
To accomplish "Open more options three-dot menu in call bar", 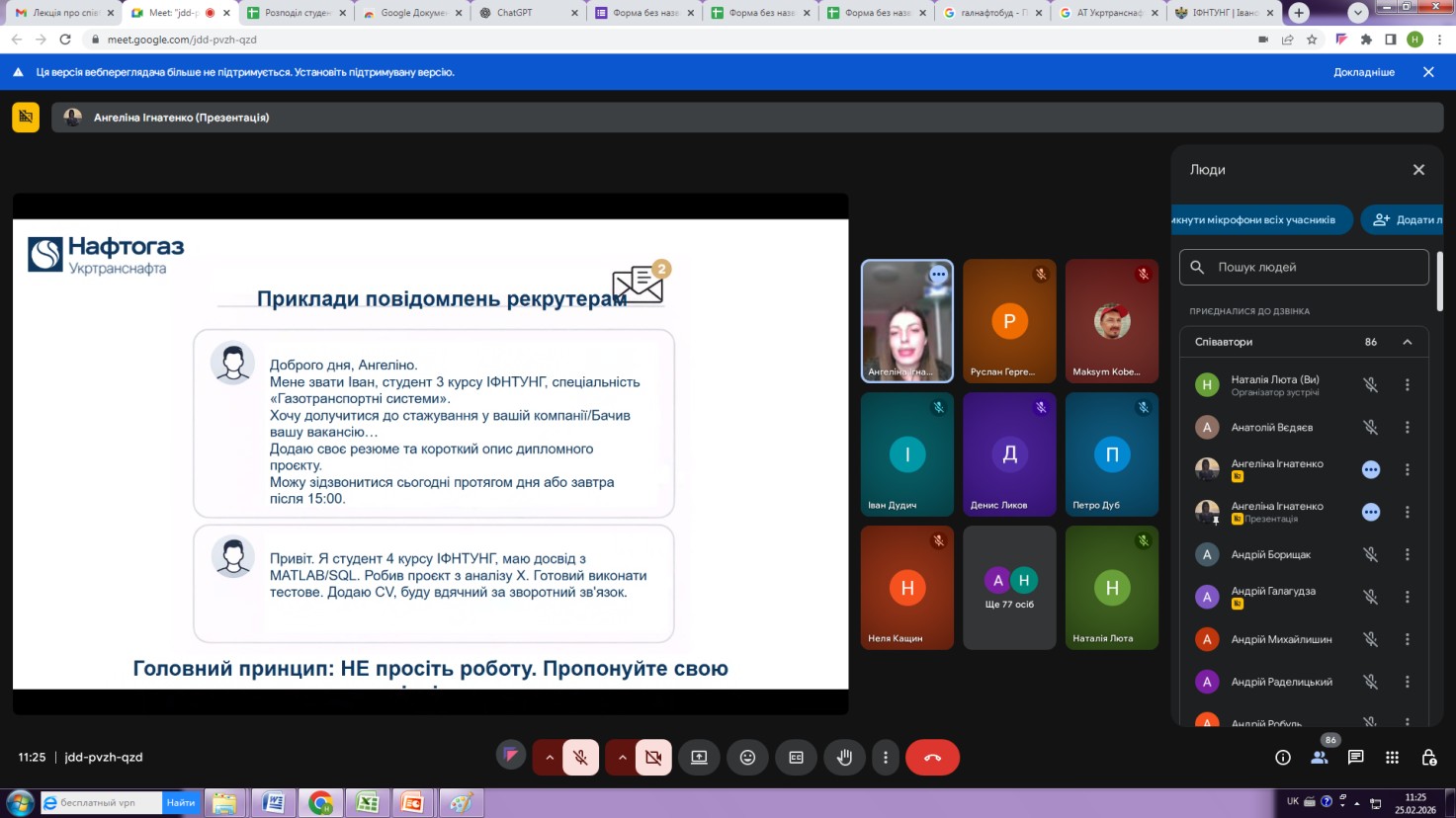I will [x=886, y=758].
